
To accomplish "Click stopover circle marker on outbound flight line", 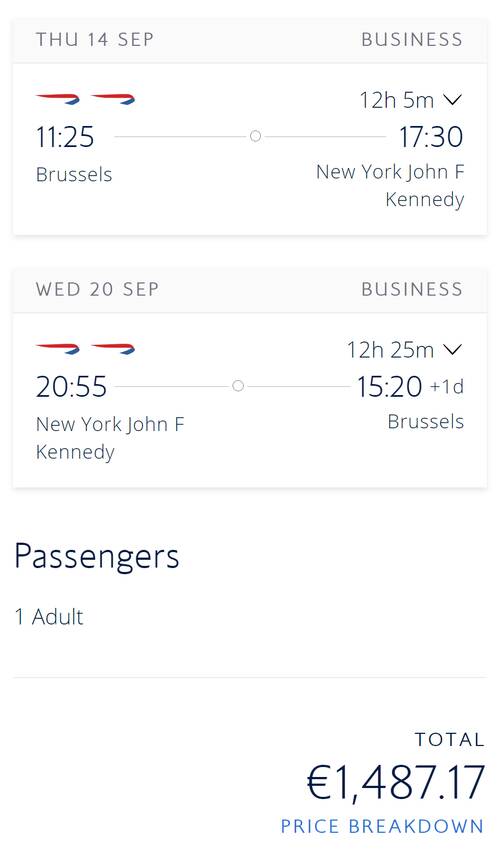I will point(255,136).
